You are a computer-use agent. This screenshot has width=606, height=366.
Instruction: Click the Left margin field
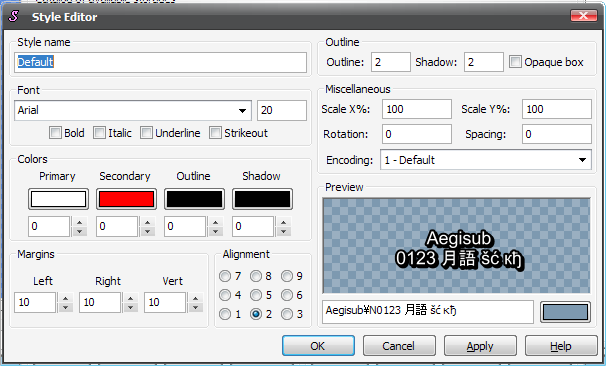35,302
